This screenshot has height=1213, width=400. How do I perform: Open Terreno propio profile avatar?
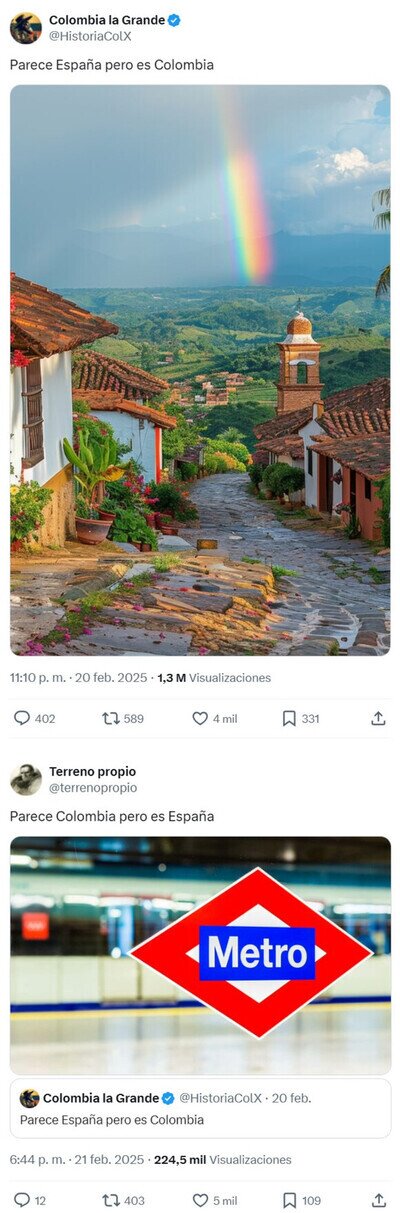[x=26, y=779]
